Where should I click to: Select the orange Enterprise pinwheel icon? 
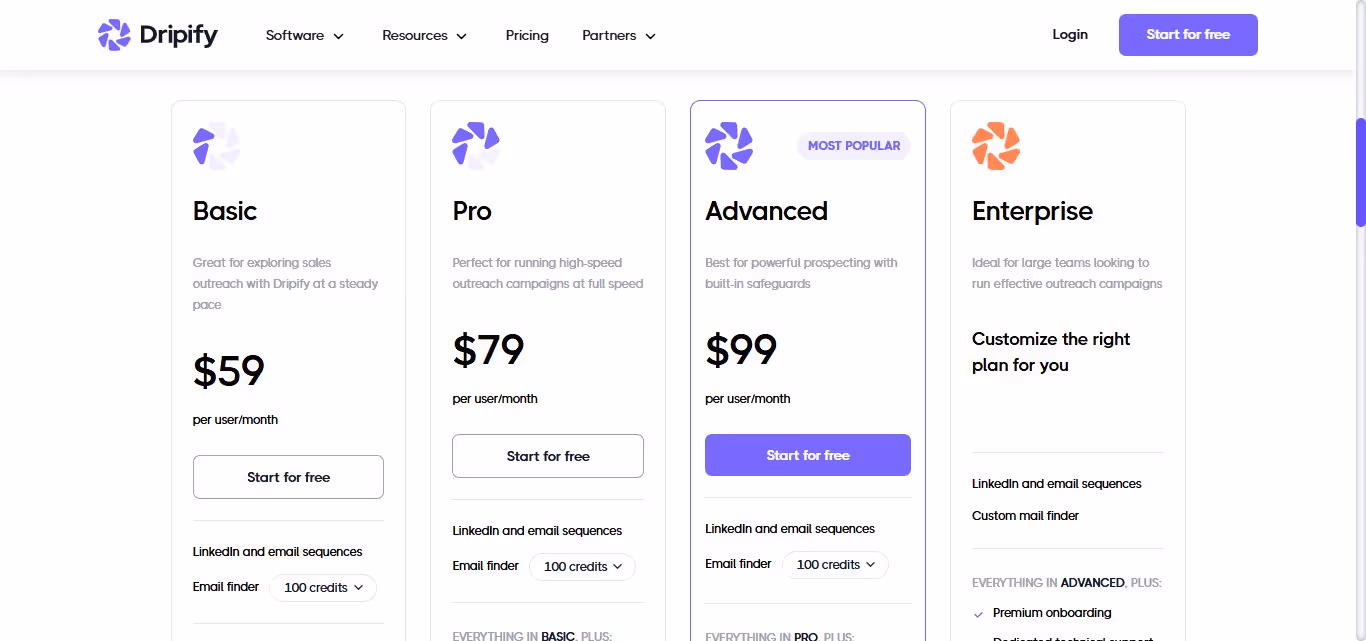pyautogui.click(x=996, y=144)
